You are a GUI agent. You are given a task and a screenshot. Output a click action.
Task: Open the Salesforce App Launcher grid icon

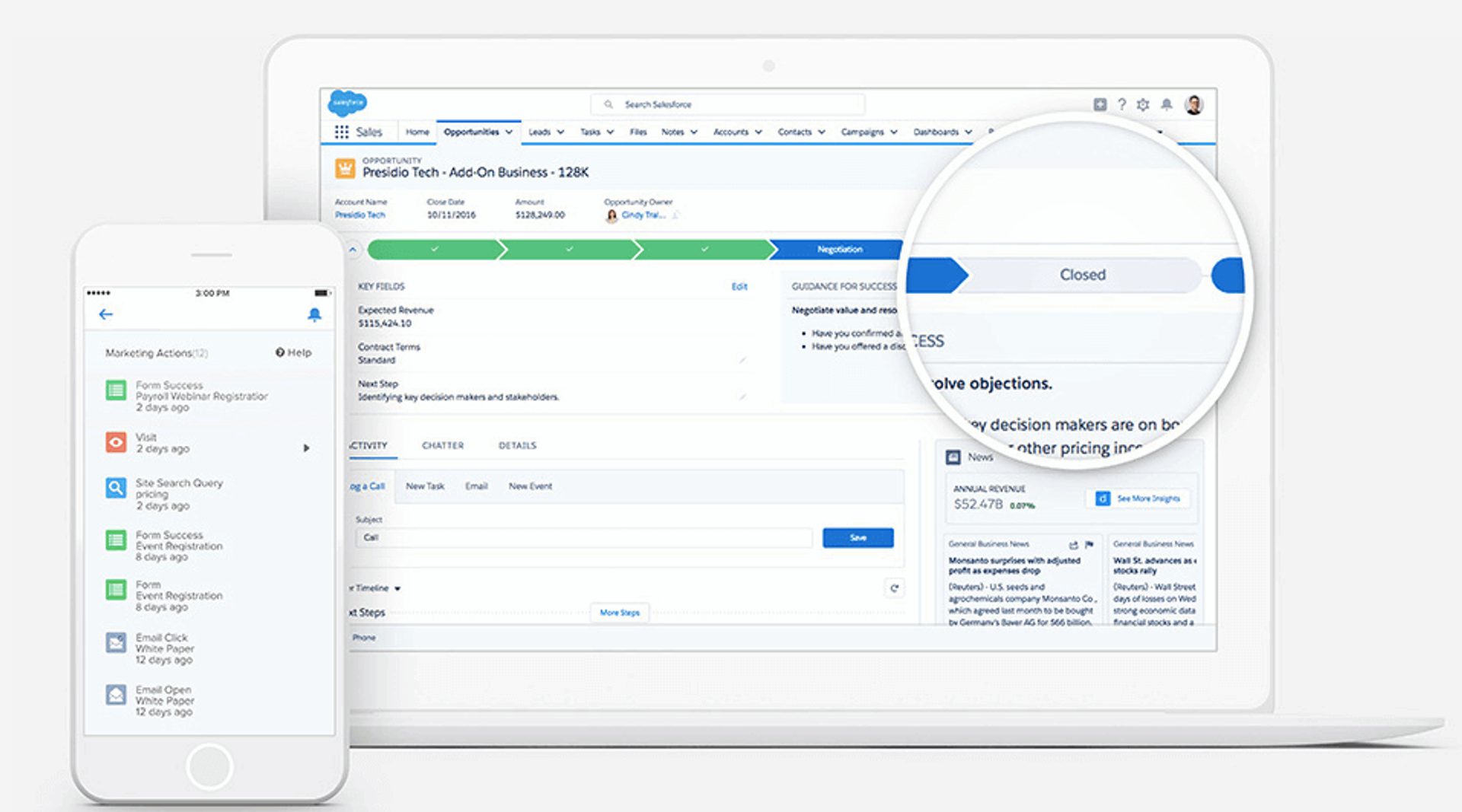coord(340,131)
